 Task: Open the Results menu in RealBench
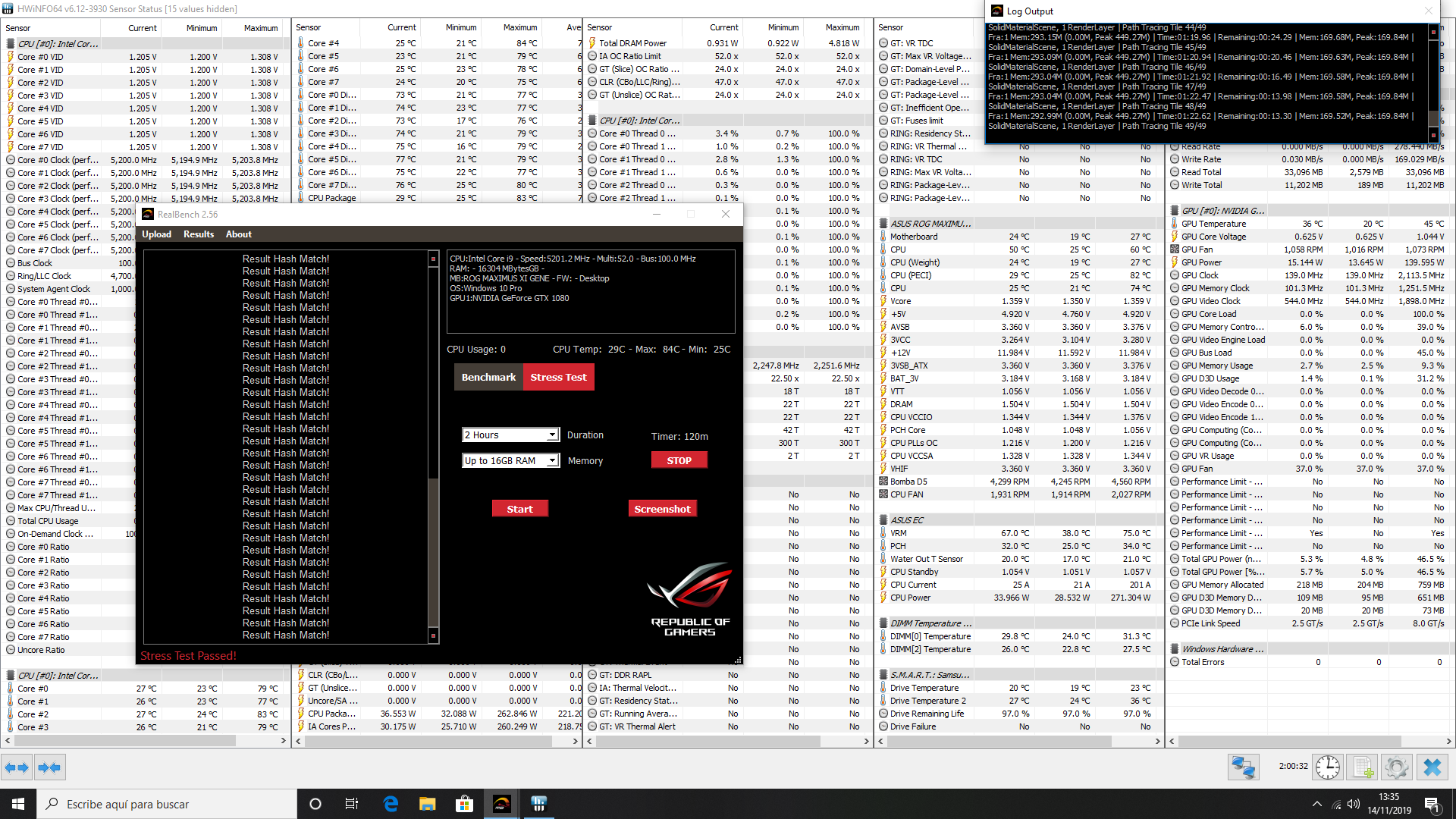199,234
